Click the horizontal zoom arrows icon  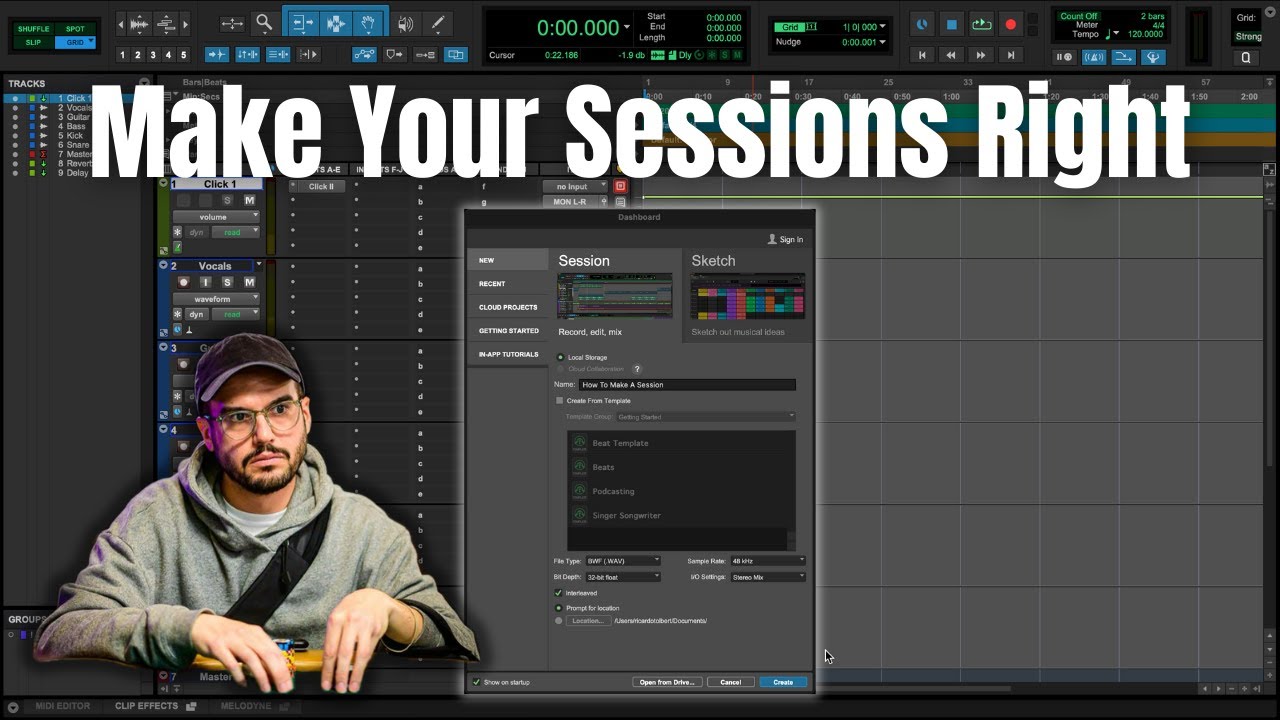[x=232, y=23]
